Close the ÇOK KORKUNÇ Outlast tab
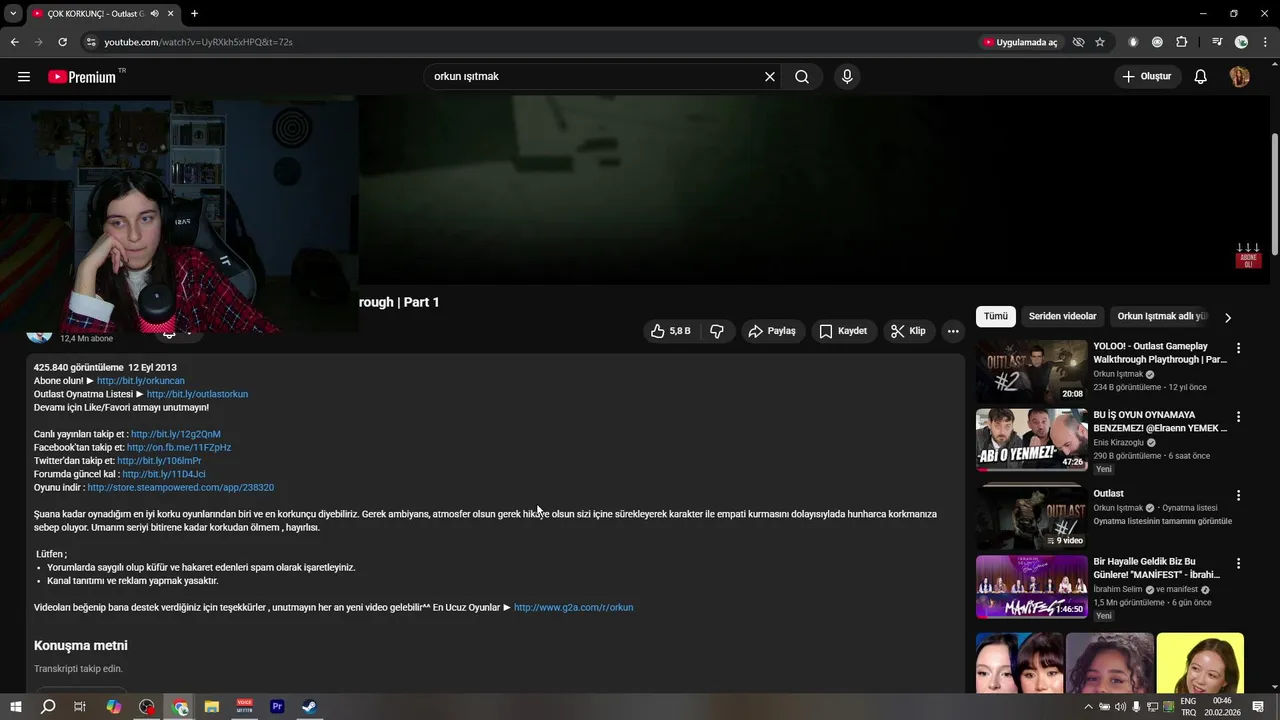1280x720 pixels. (x=170, y=13)
